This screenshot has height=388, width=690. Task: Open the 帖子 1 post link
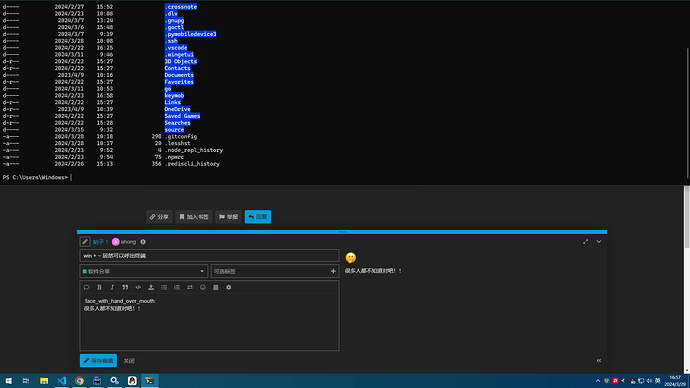100,242
